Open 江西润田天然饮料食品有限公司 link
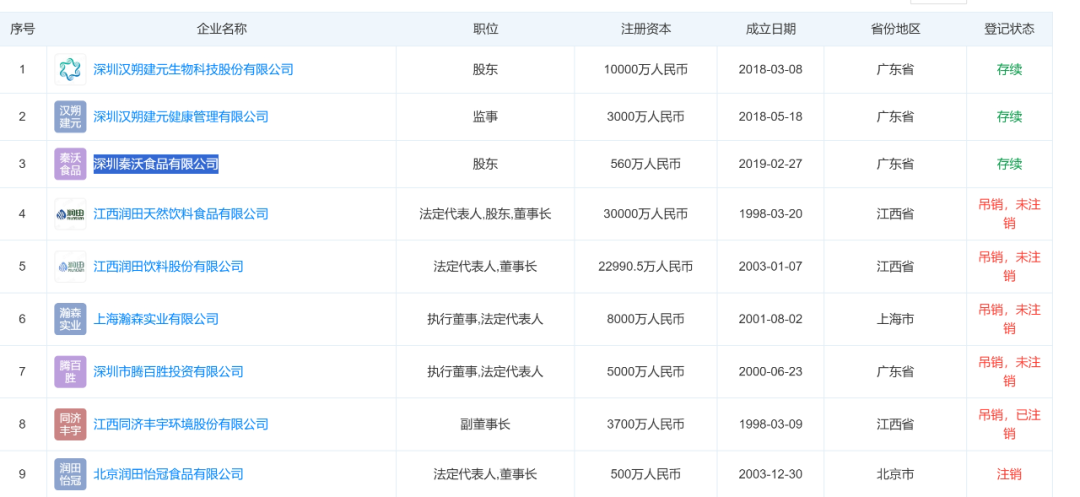Screen dimensions: 1080x497 pyautogui.click(x=181, y=214)
